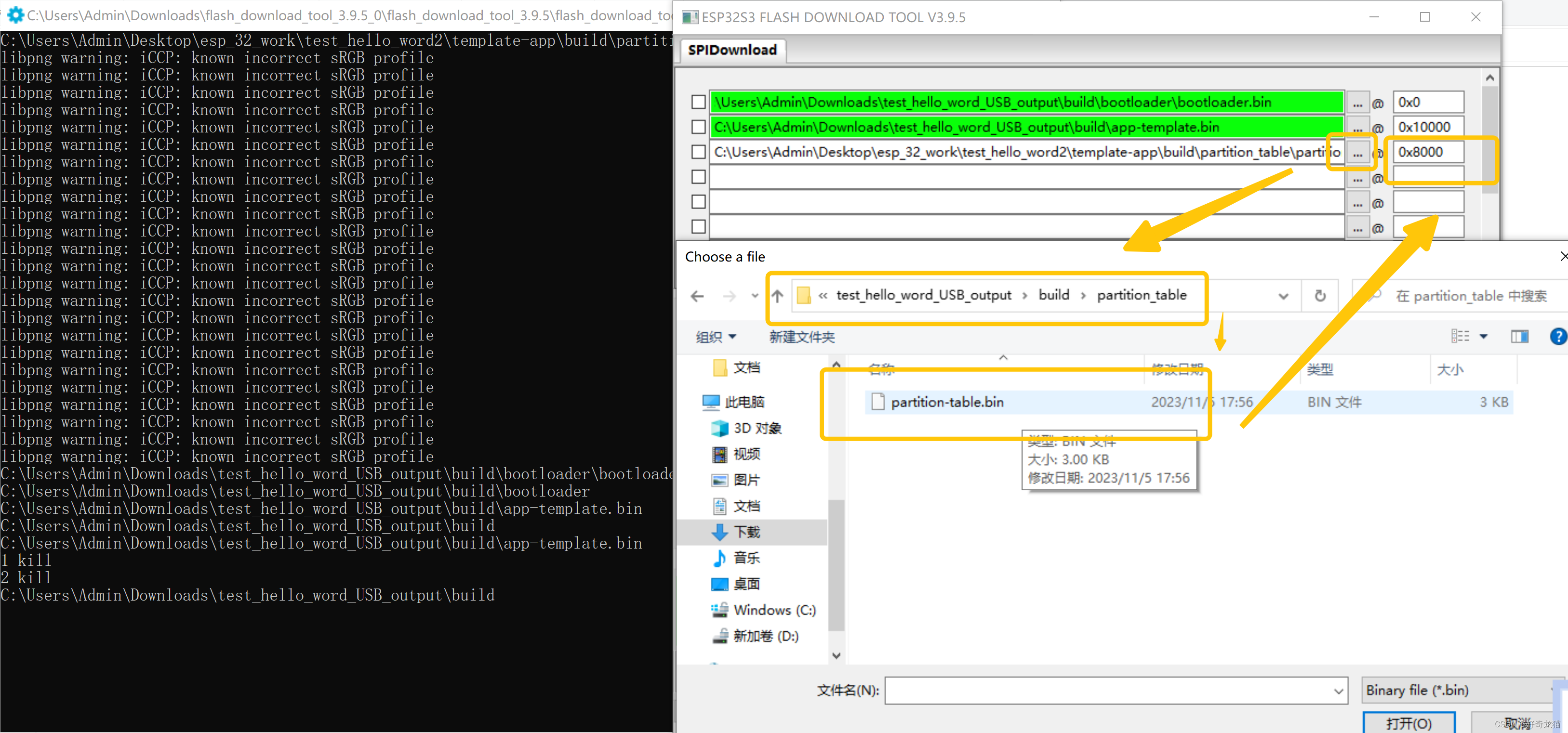Enable the app-template.bin checkbox

tap(698, 127)
